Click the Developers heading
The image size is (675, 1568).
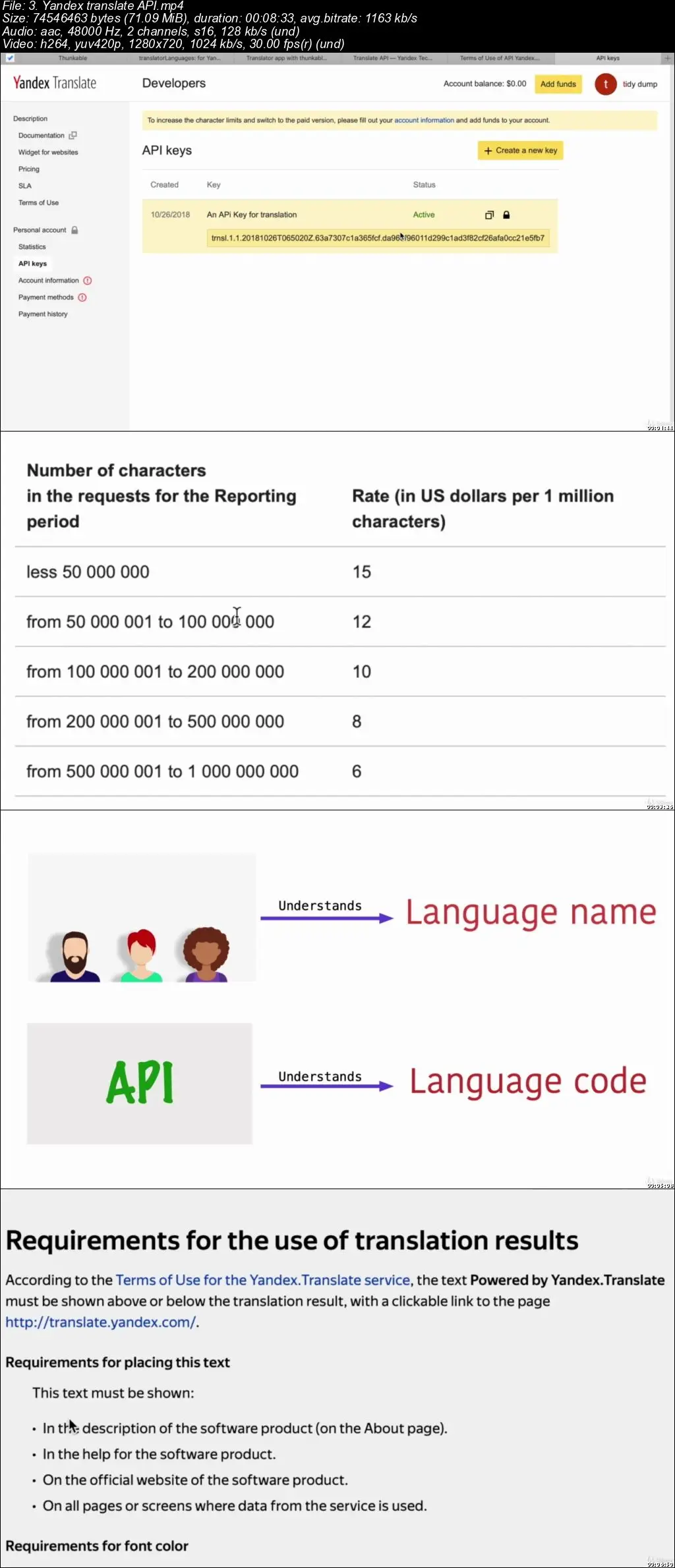pyautogui.click(x=174, y=83)
